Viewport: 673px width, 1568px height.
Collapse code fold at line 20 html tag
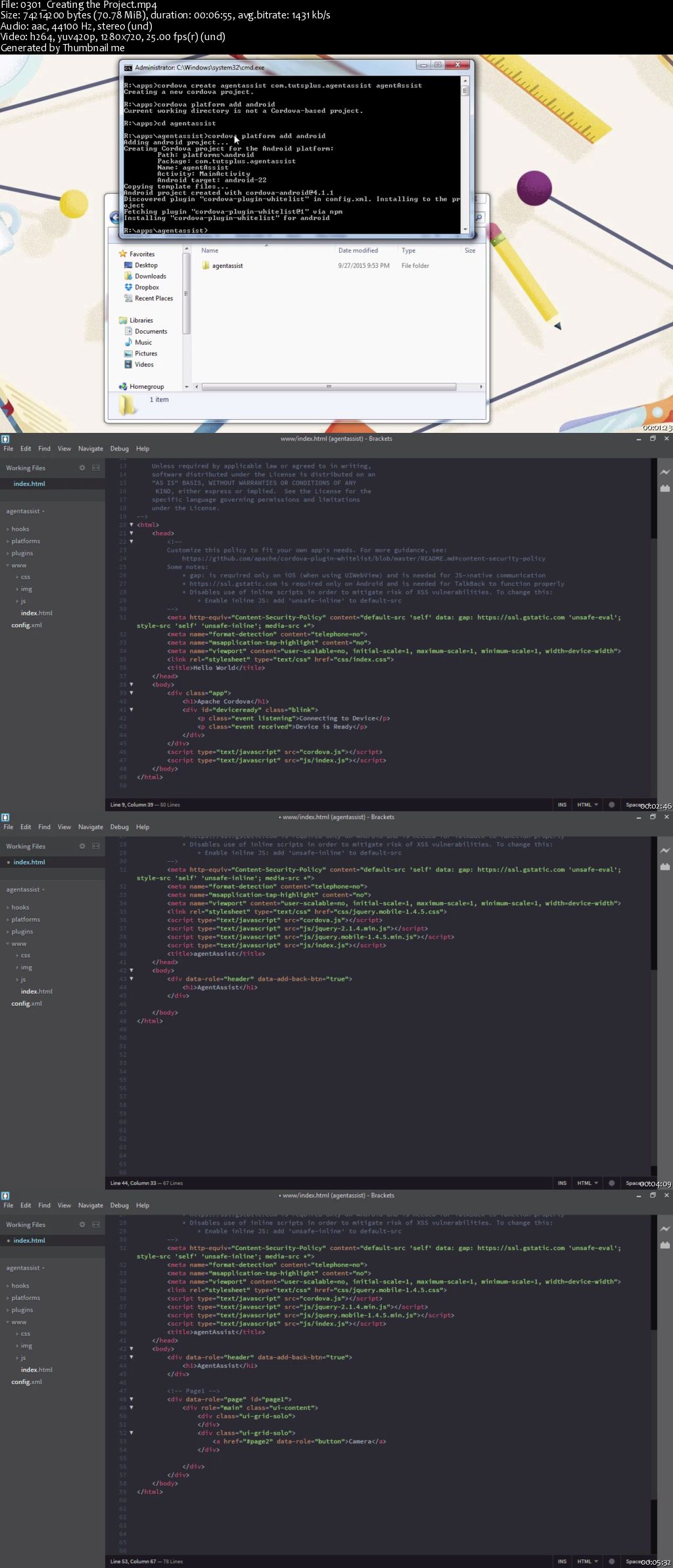(x=131, y=525)
